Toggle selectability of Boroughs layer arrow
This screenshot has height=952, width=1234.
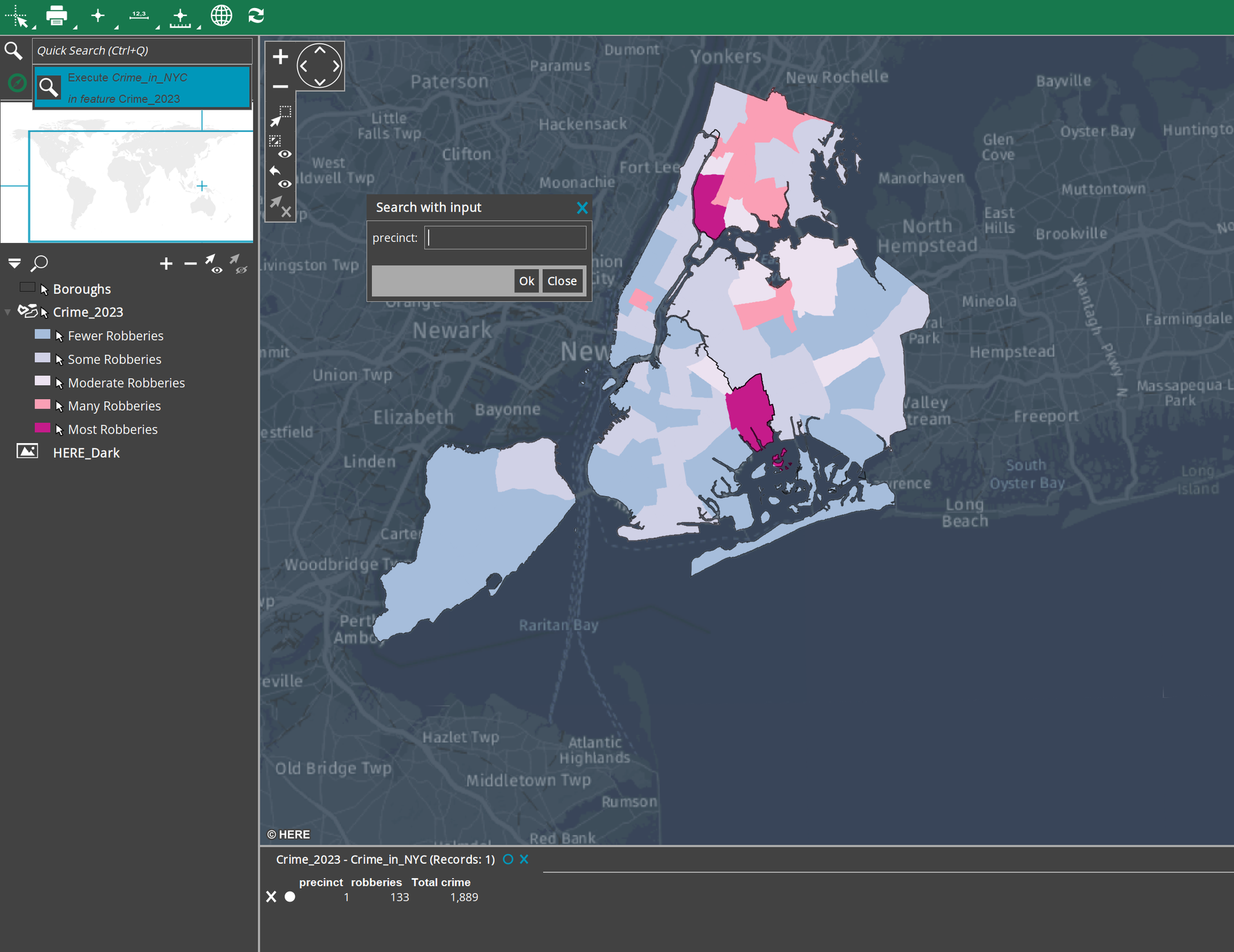tap(44, 289)
